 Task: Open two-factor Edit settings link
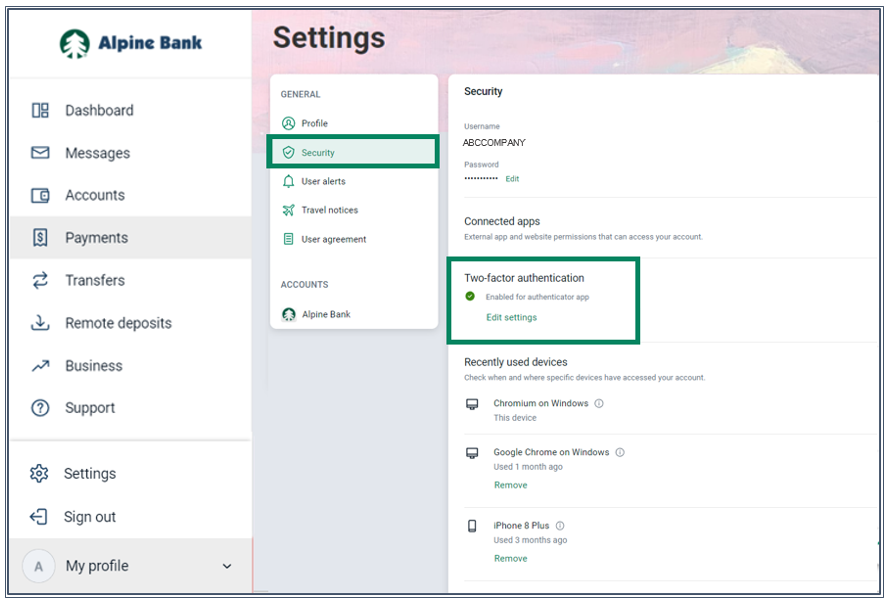511,318
